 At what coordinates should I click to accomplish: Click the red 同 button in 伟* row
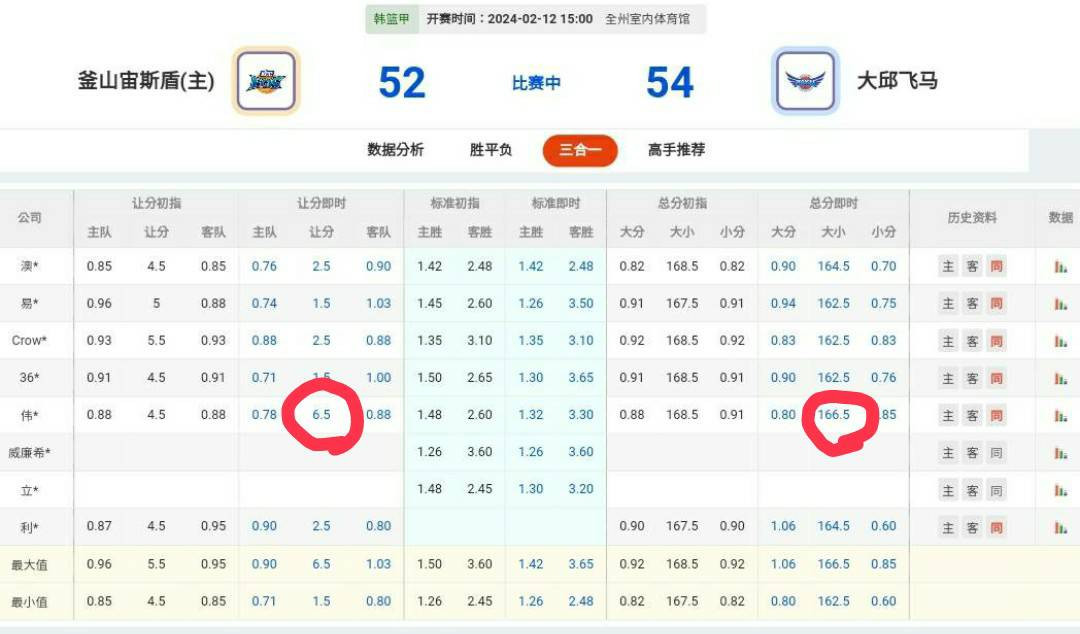pyautogui.click(x=997, y=416)
